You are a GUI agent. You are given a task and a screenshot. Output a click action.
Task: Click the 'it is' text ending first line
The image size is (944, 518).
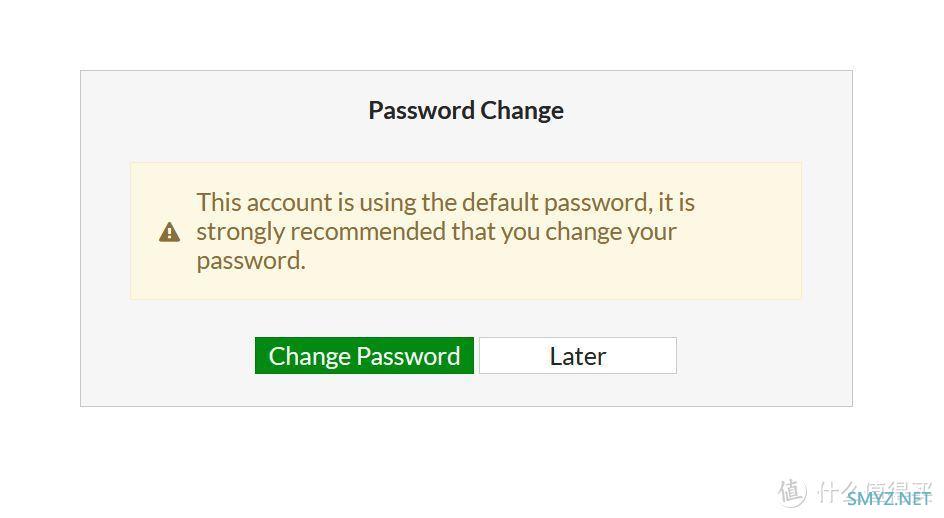[677, 202]
